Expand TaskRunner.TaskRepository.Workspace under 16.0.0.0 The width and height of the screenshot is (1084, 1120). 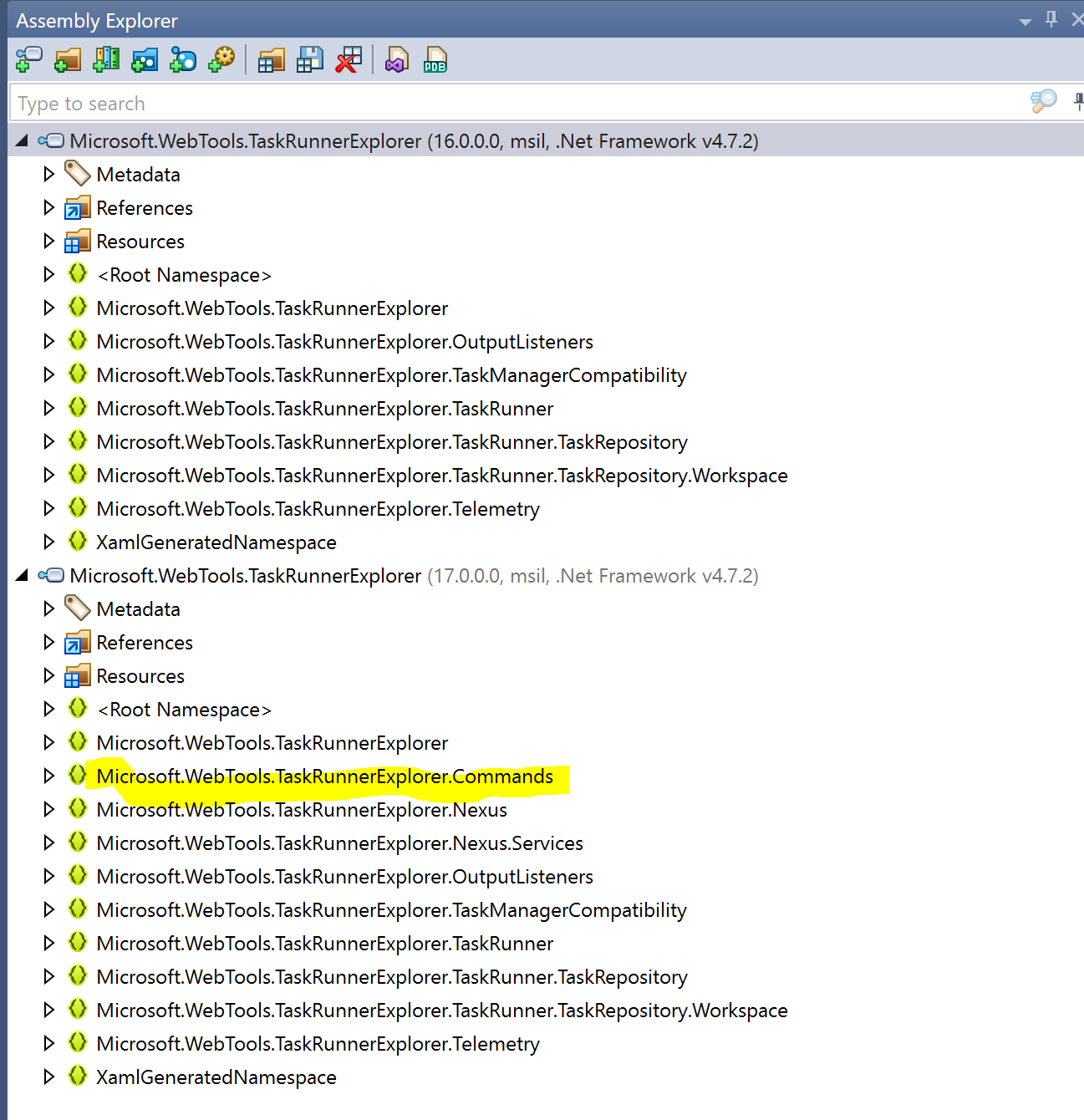coord(48,475)
